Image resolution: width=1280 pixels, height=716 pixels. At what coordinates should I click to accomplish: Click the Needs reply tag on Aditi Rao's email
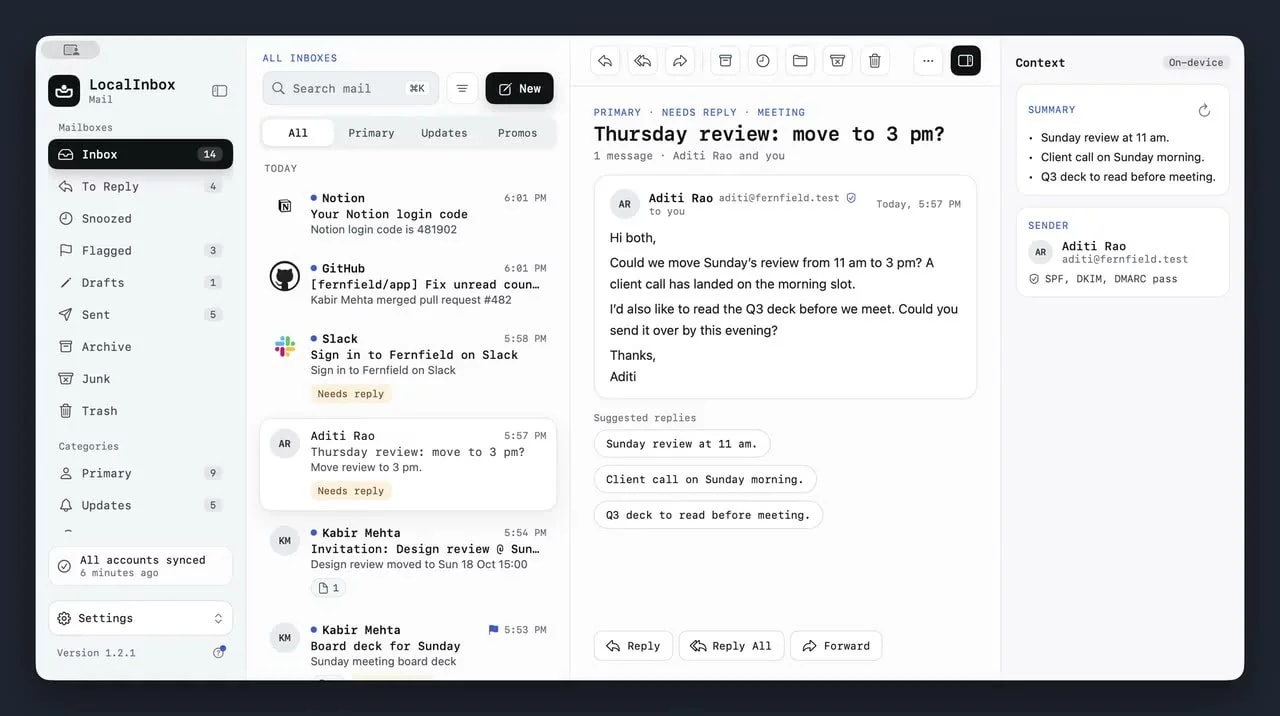click(x=351, y=491)
